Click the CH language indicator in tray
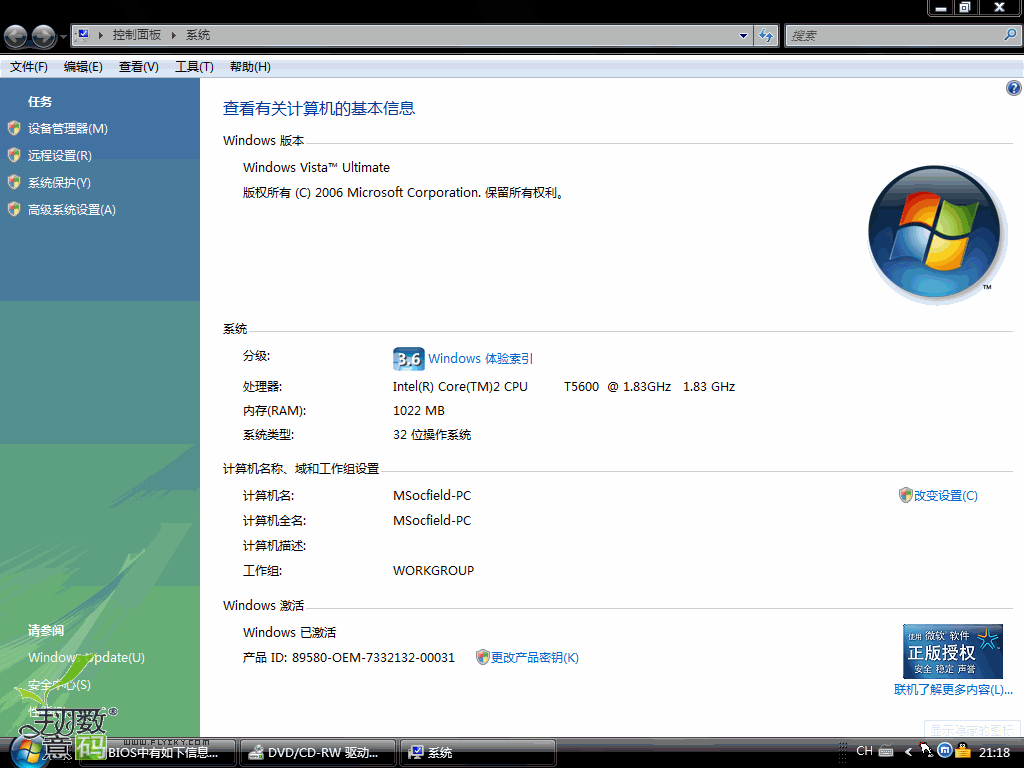 click(864, 751)
